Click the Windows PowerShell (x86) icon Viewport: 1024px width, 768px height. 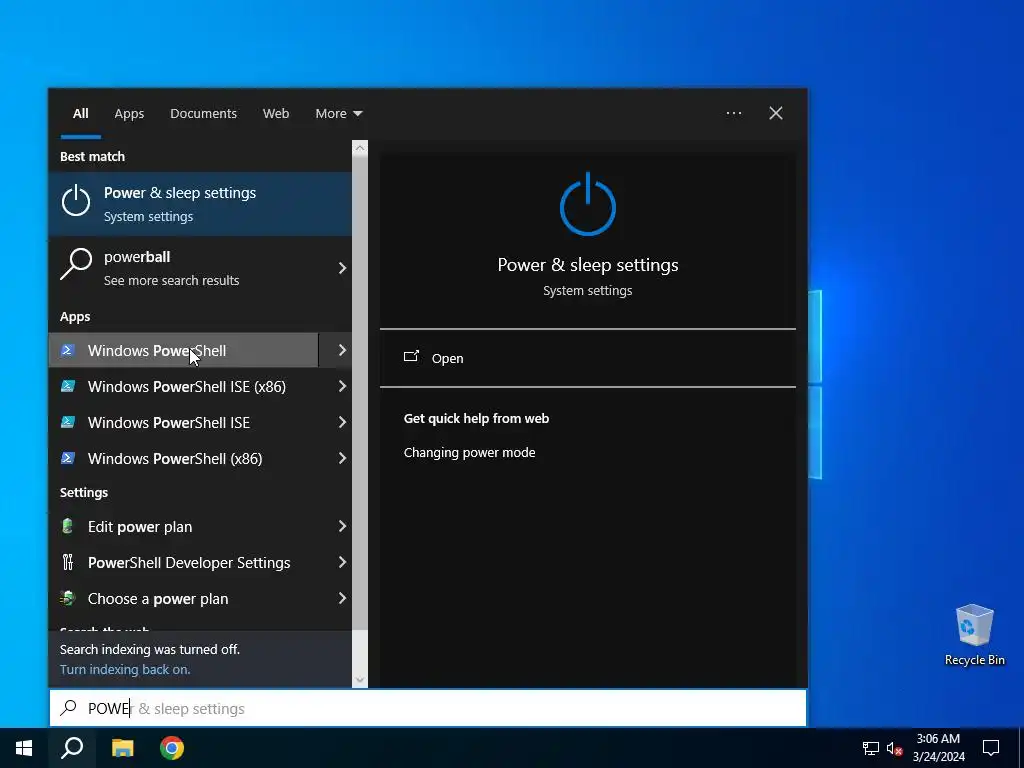[x=67, y=458]
